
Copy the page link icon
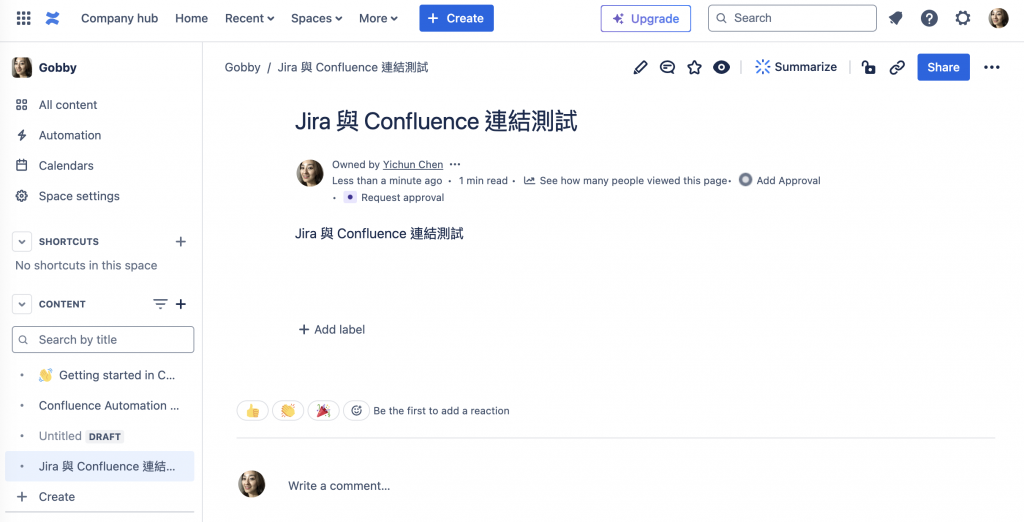point(897,67)
